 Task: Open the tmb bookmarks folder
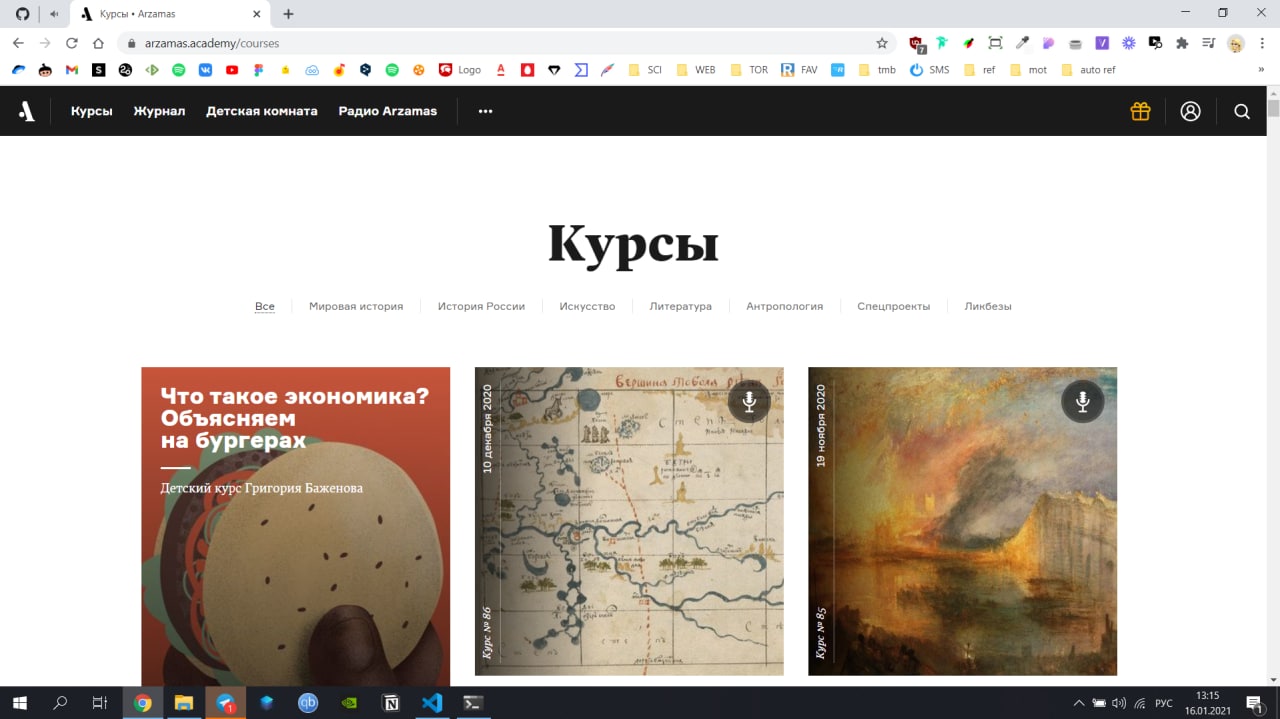pos(876,70)
